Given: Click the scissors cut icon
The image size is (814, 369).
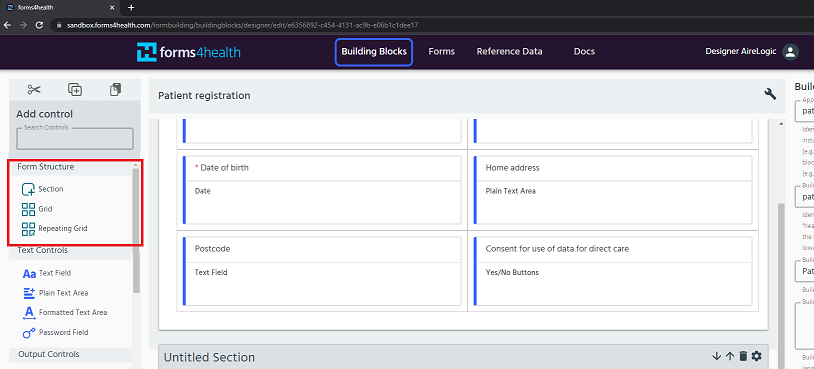Looking at the screenshot, I should 34,90.
